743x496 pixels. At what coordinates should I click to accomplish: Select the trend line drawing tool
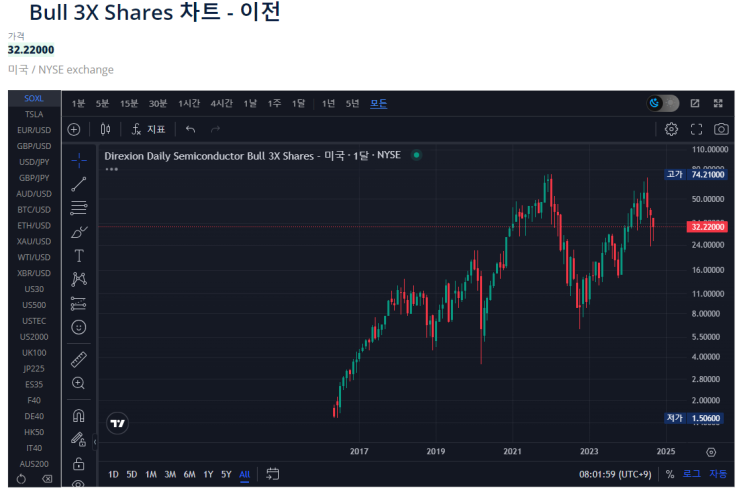(79, 184)
